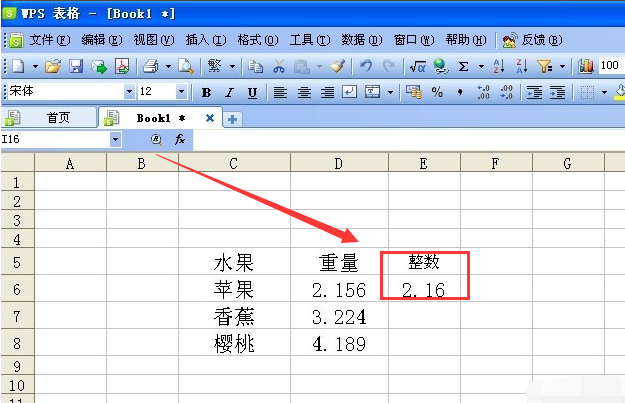Decrease indent button

pos(534,92)
